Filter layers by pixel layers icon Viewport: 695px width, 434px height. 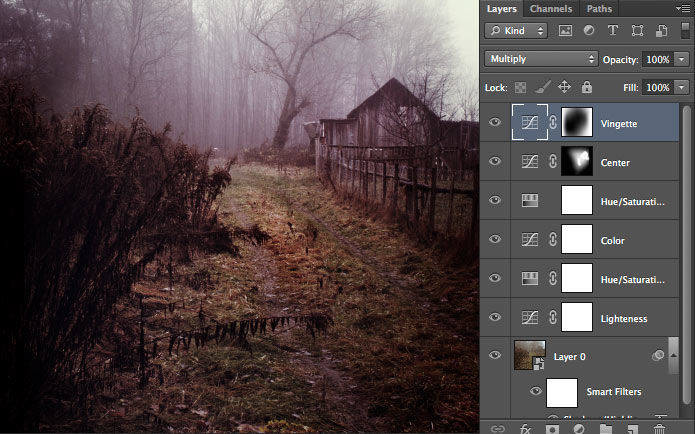(565, 31)
